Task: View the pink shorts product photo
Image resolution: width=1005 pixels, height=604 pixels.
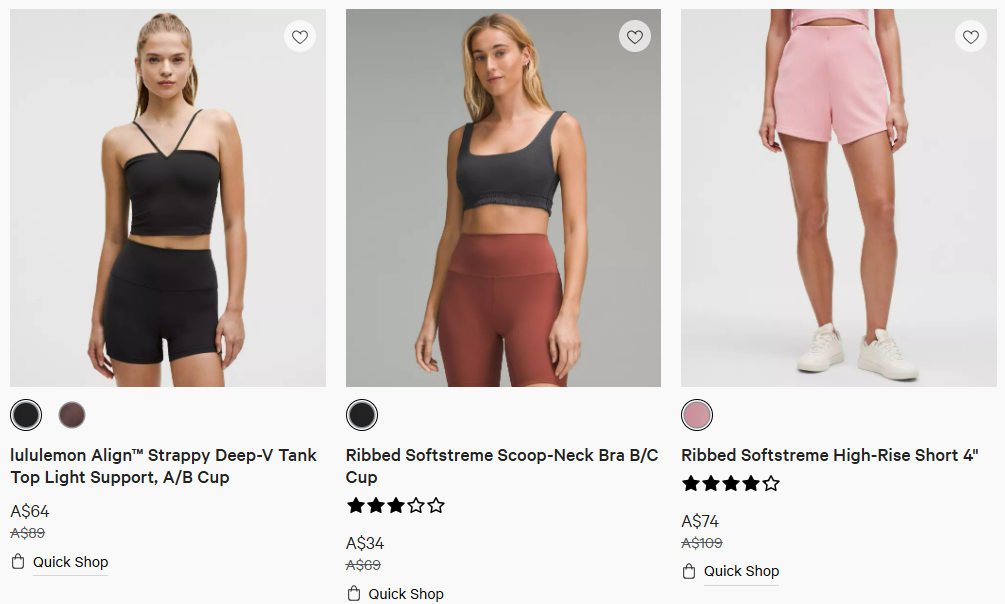Action: (x=838, y=198)
